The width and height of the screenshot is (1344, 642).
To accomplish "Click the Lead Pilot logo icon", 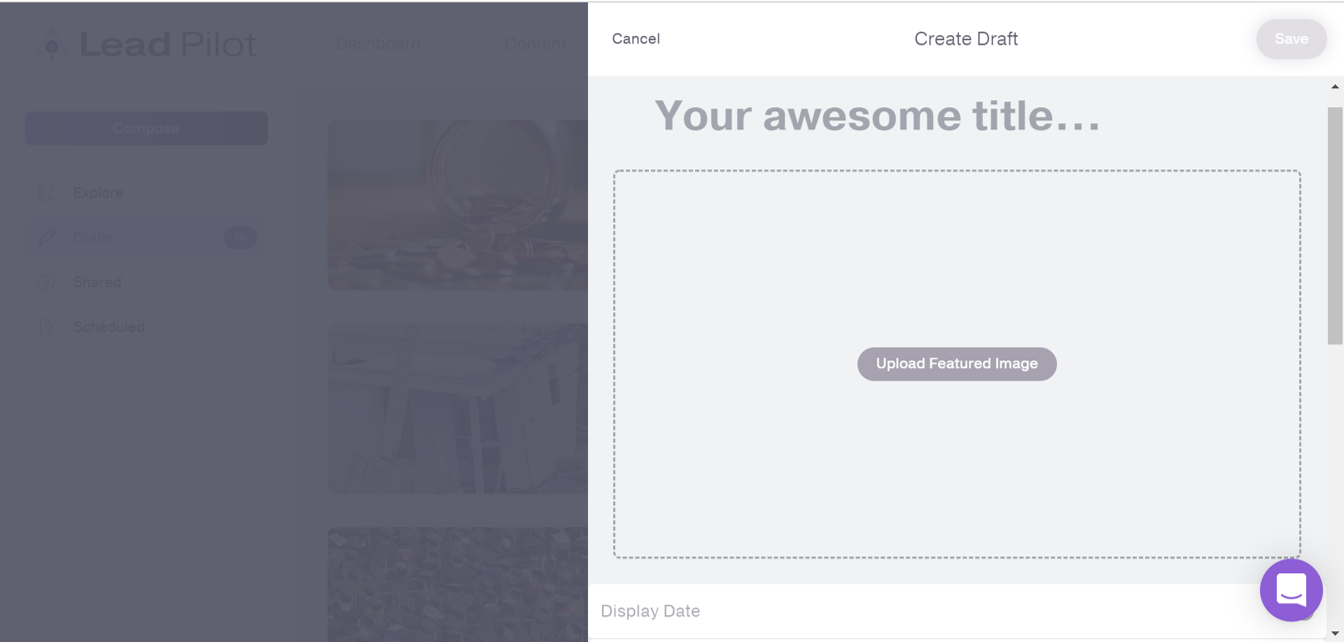I will (52, 46).
